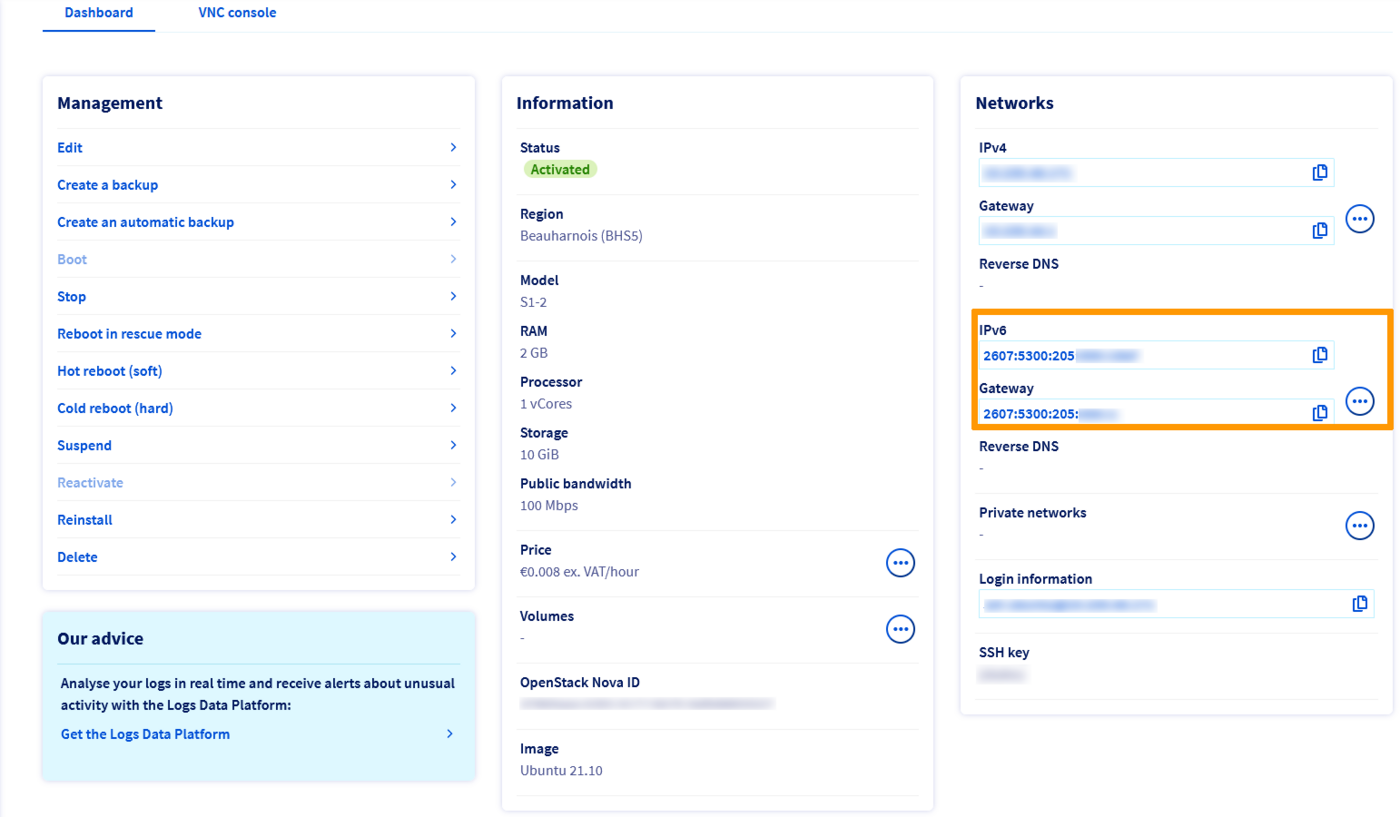Select Create an automatic backup
The width and height of the screenshot is (1400, 817).
point(145,222)
